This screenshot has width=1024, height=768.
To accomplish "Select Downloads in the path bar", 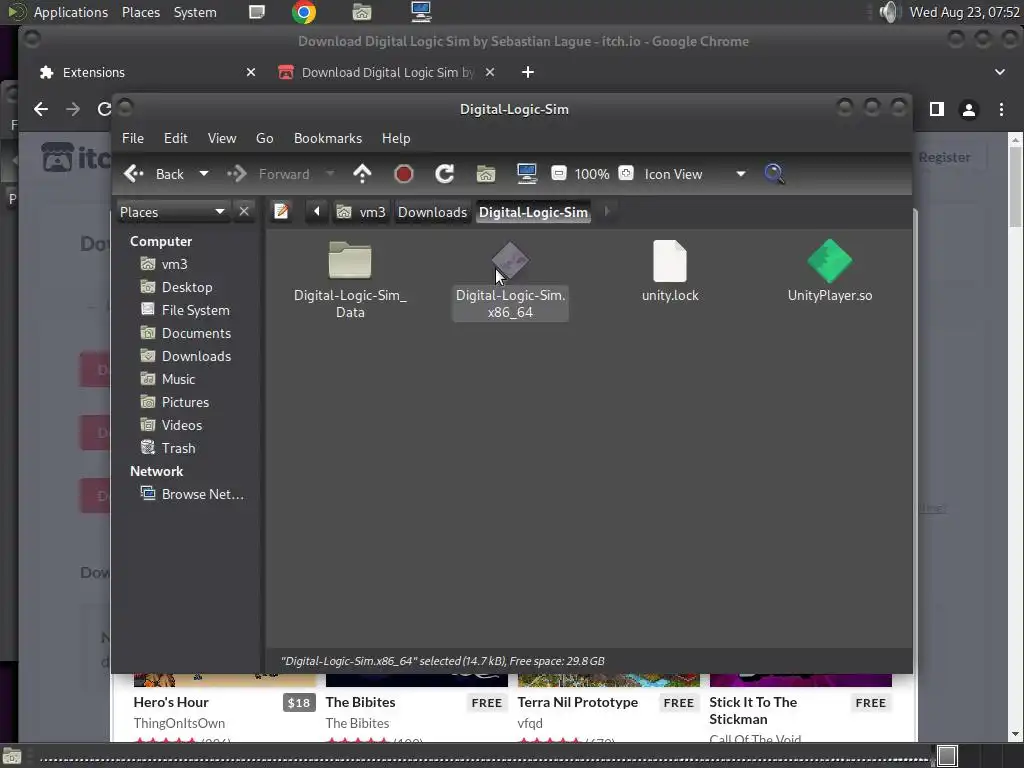I will pyautogui.click(x=432, y=212).
